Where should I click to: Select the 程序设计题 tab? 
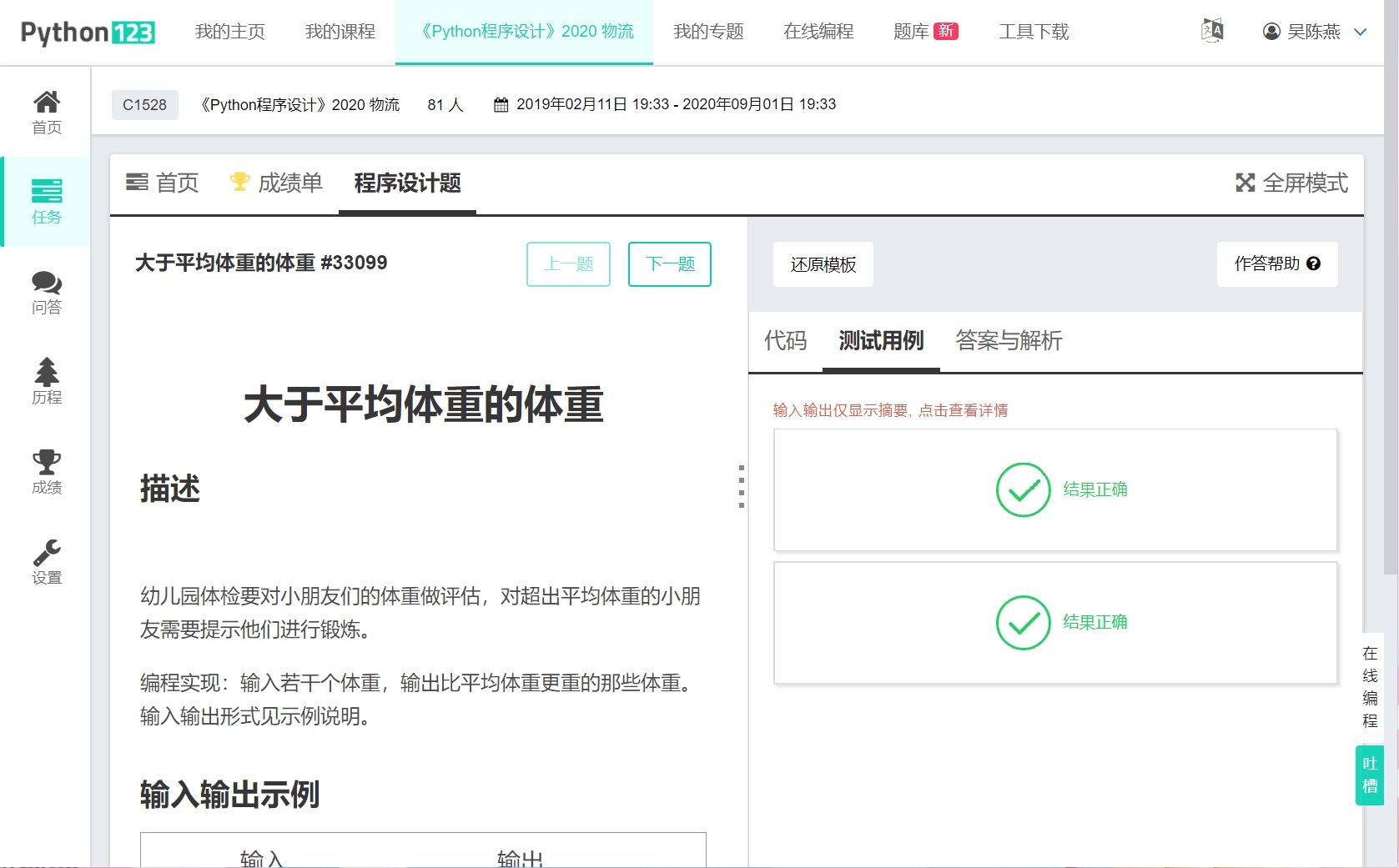408,183
